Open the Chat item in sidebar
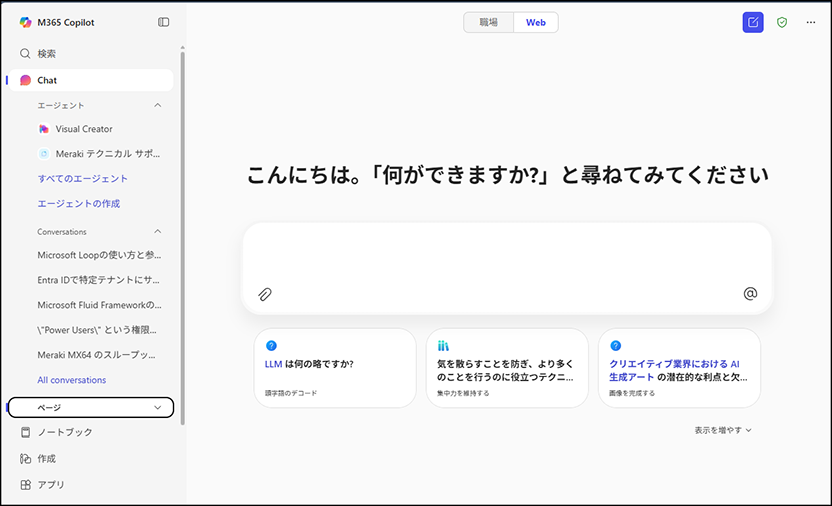Image resolution: width=832 pixels, height=506 pixels. pyautogui.click(x=91, y=80)
